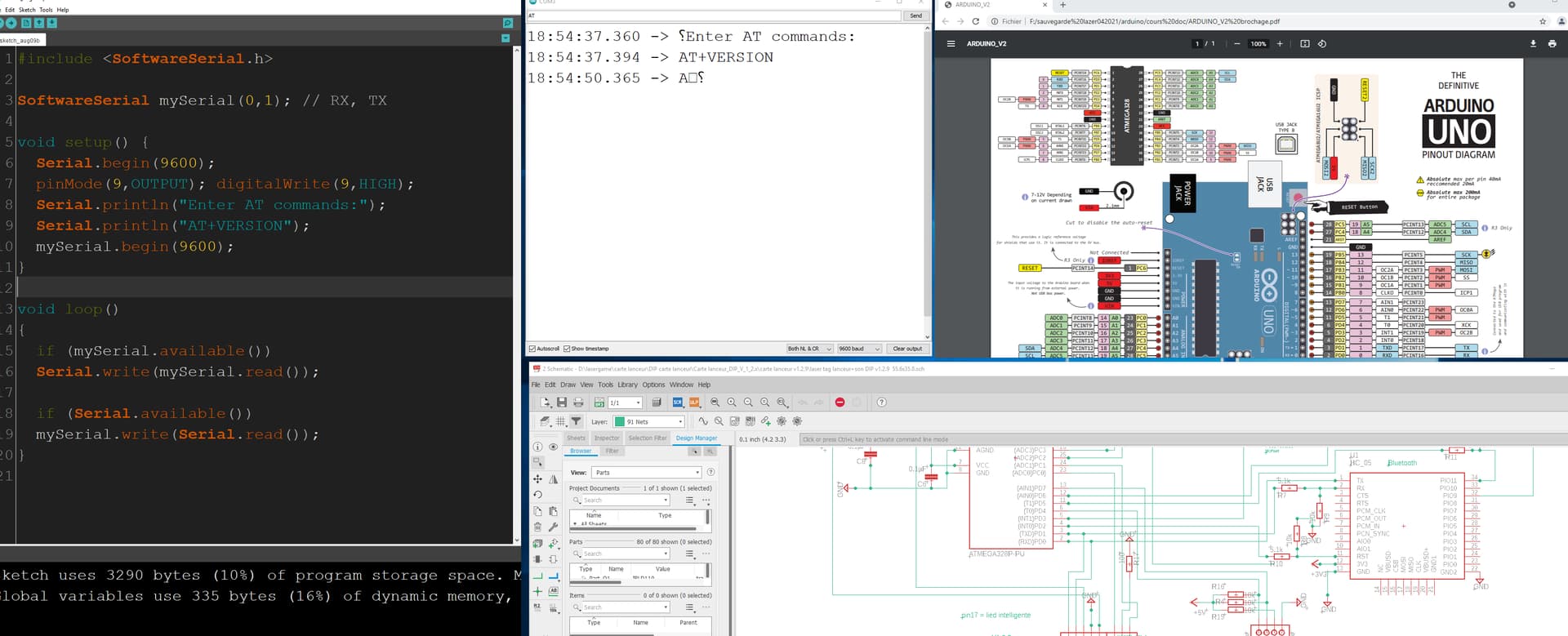Image resolution: width=1568 pixels, height=636 pixels.
Task: Switch to the Inspector tab
Action: (607, 438)
